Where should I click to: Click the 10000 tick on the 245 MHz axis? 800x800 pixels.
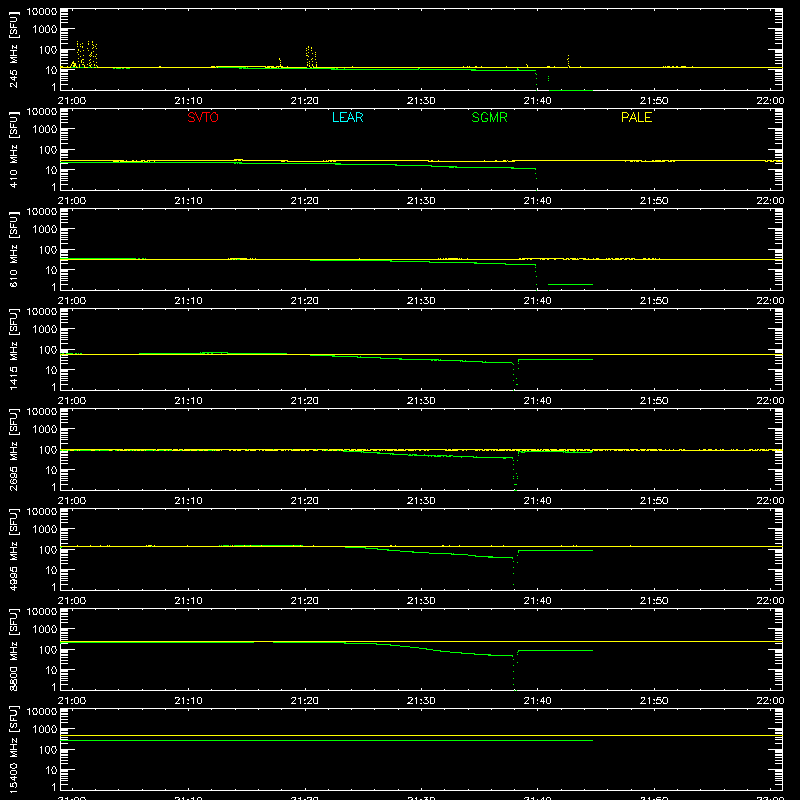42,12
